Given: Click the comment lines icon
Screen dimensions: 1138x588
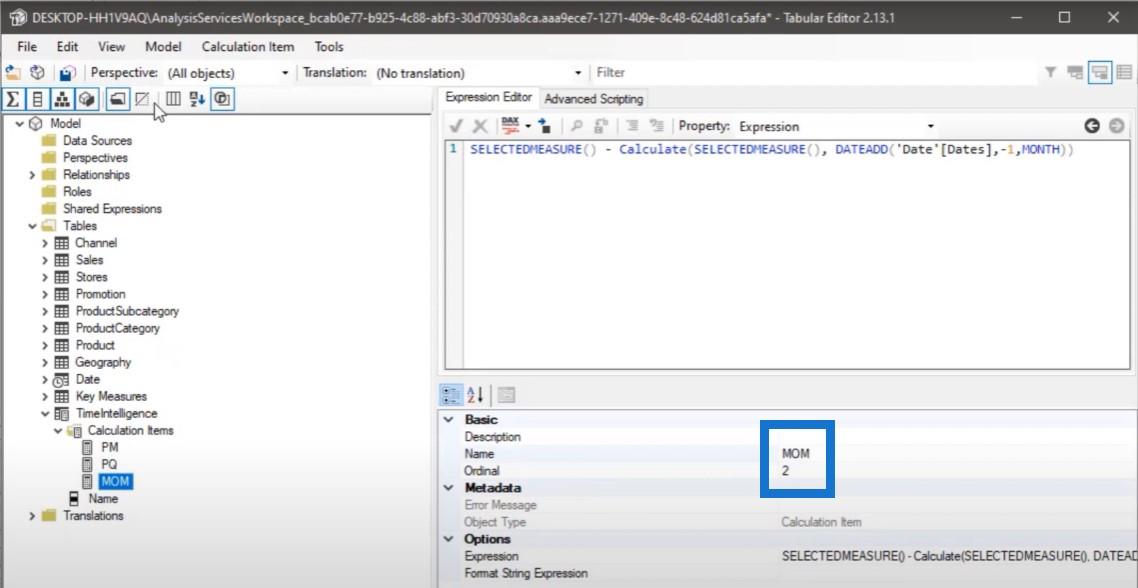Looking at the screenshot, I should (632, 126).
